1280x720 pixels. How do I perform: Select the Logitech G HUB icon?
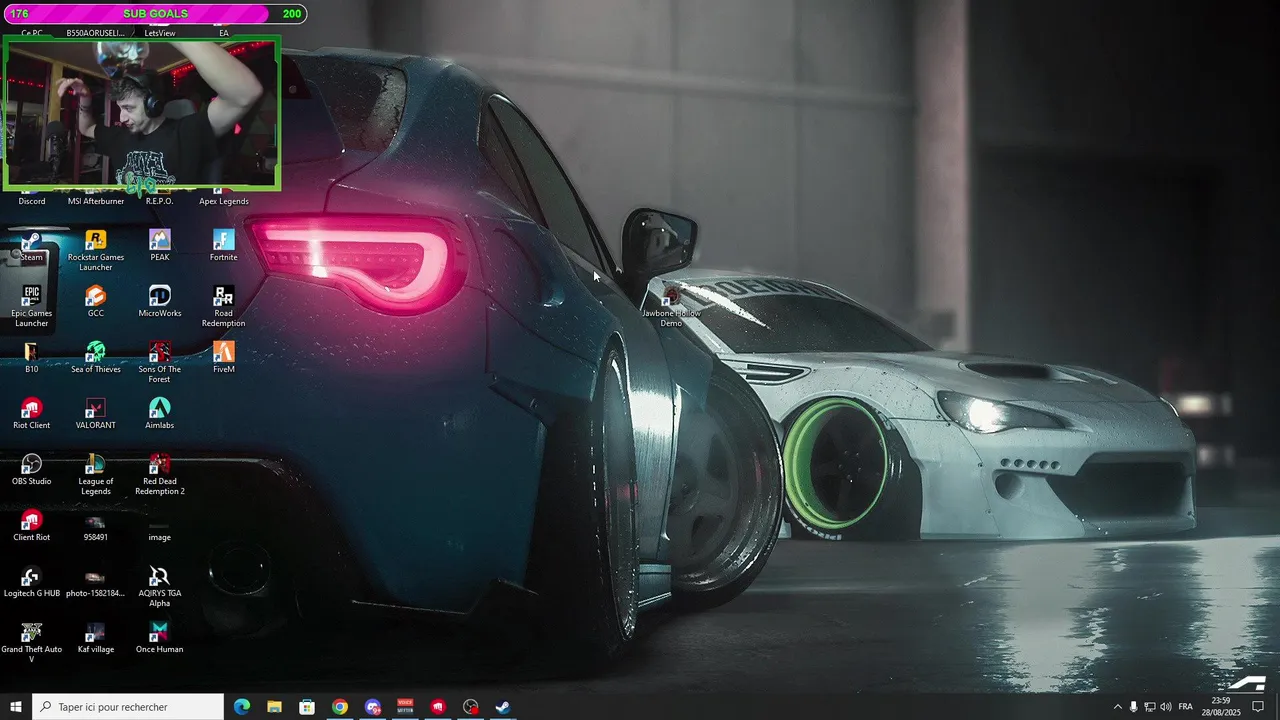pos(32,582)
